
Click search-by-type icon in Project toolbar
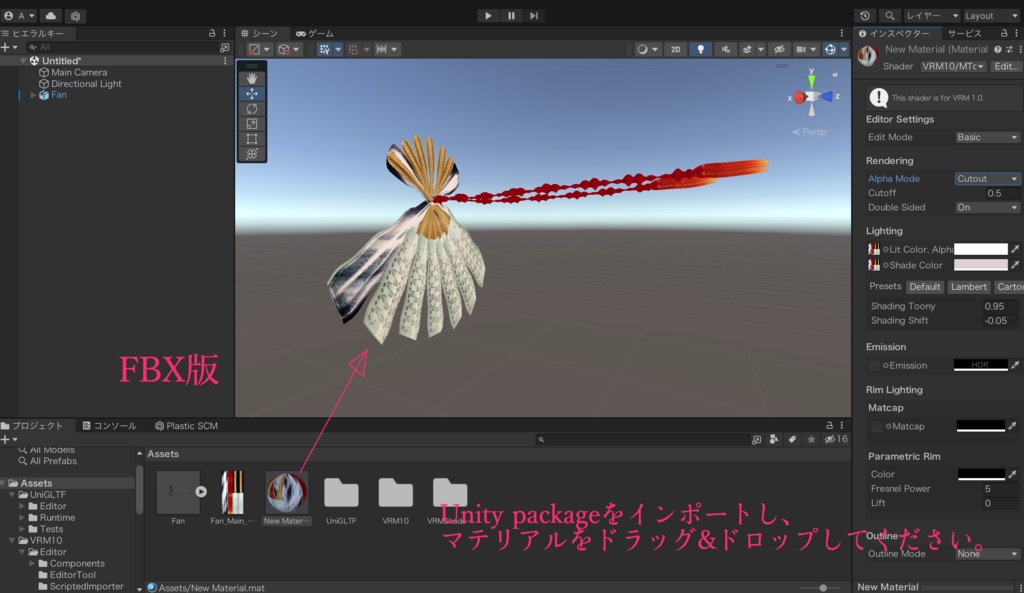[x=773, y=440]
